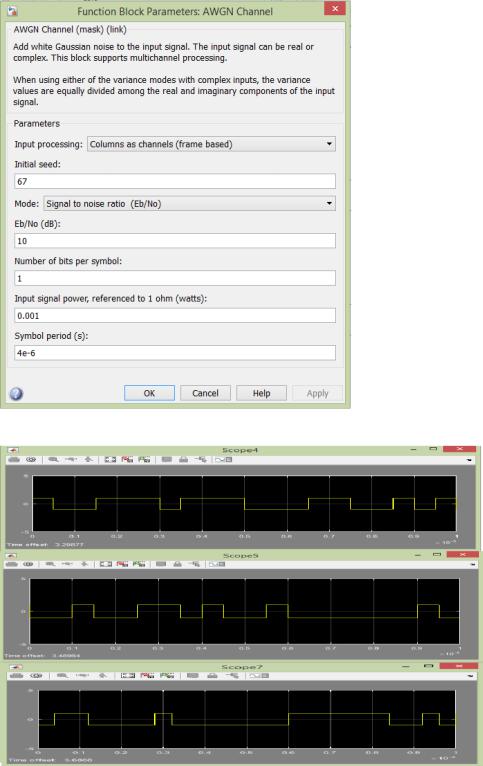Save current axes settings in Scope4
This screenshot has height=766, width=483.
(127, 460)
